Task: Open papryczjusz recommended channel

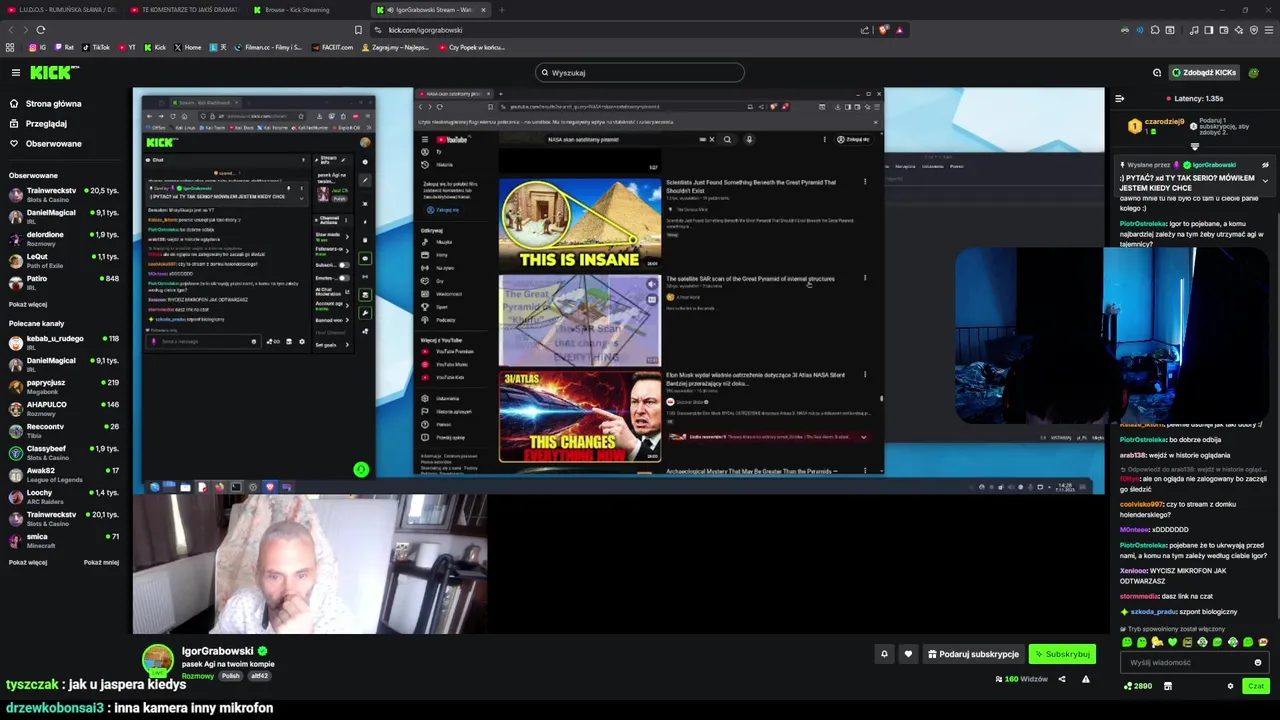Action: 62,386
